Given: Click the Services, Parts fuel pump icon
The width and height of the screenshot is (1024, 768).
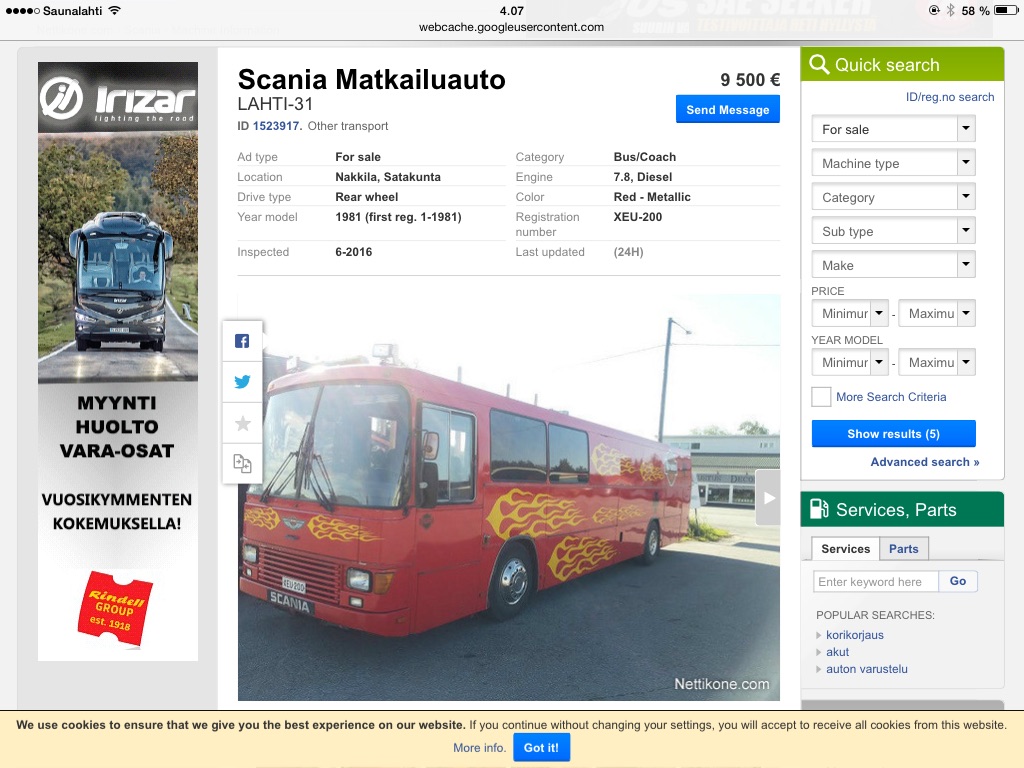Looking at the screenshot, I should 819,509.
